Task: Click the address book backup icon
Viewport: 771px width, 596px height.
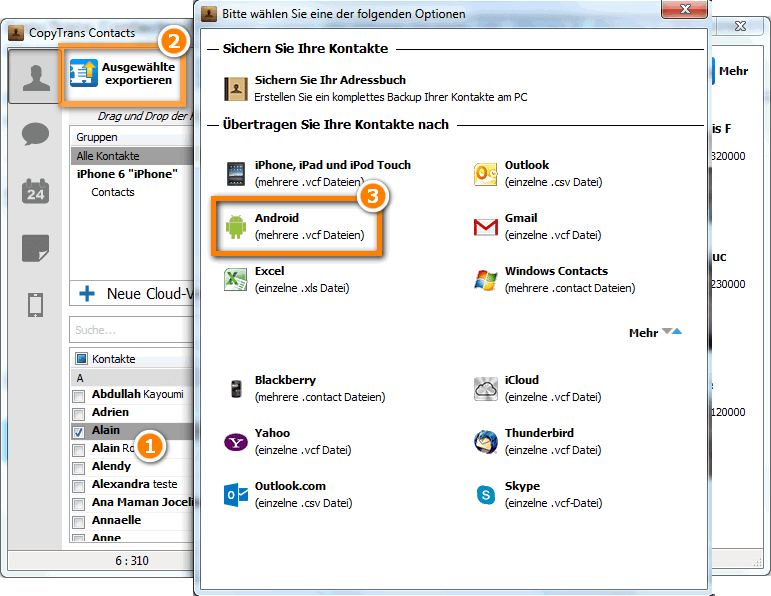Action: 236,89
